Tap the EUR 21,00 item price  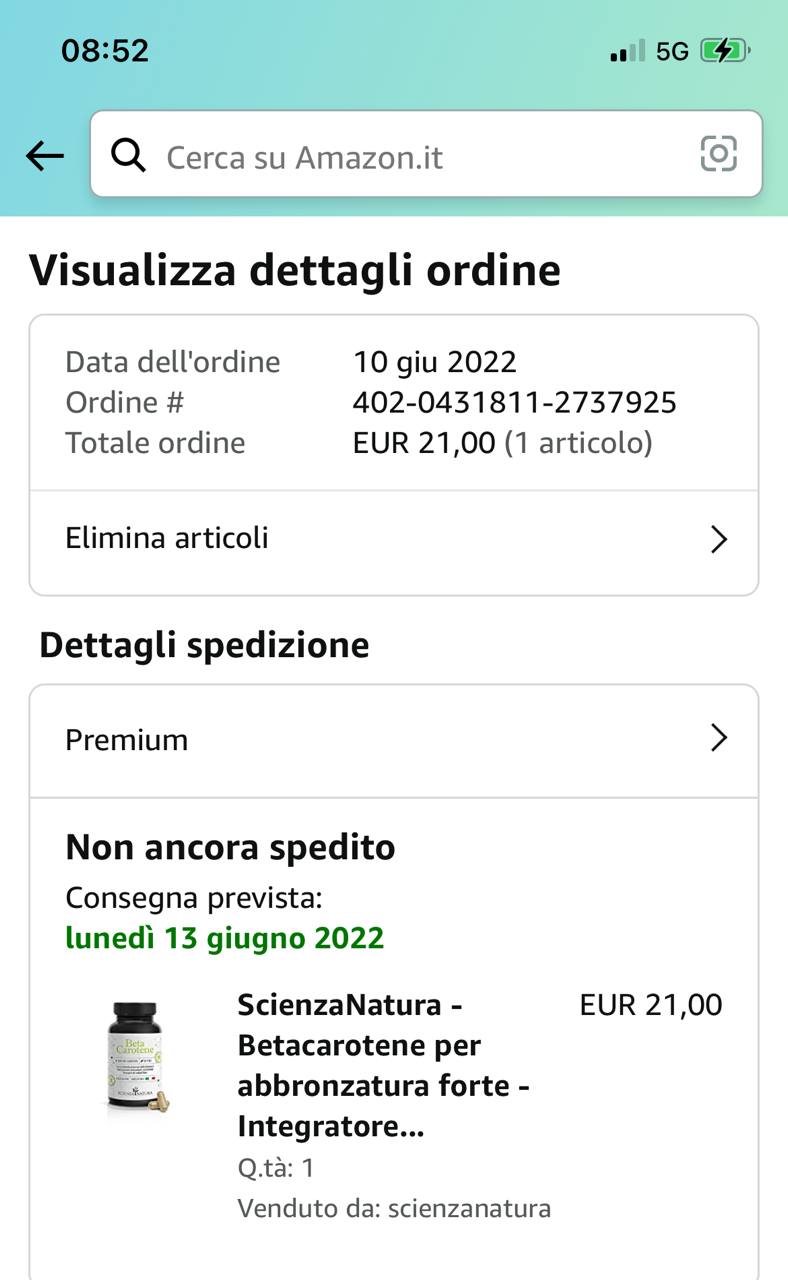(x=650, y=1005)
